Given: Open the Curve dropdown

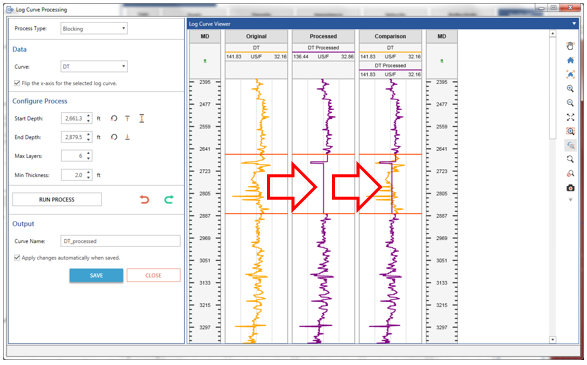Looking at the screenshot, I should coord(94,67).
